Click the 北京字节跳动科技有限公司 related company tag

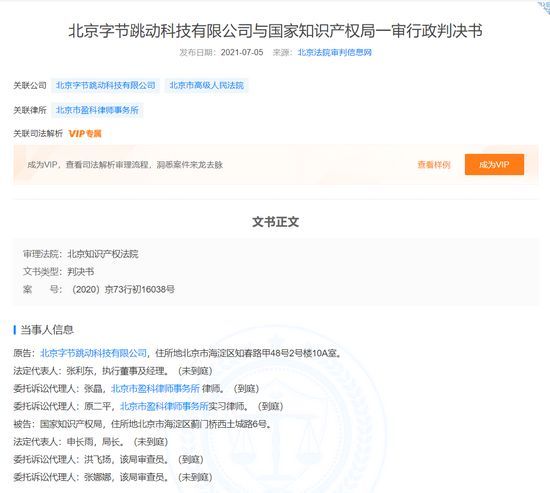click(x=106, y=85)
